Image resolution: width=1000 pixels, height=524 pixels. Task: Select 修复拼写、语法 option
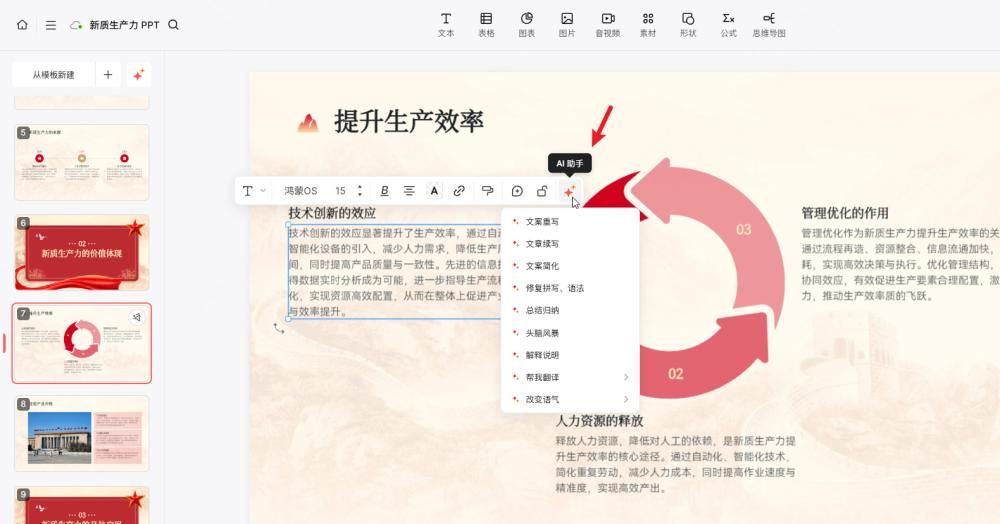[570, 288]
